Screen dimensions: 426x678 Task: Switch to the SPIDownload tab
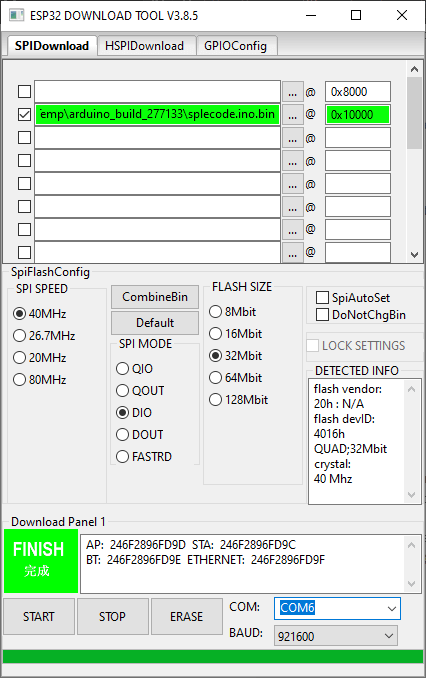click(x=52, y=46)
